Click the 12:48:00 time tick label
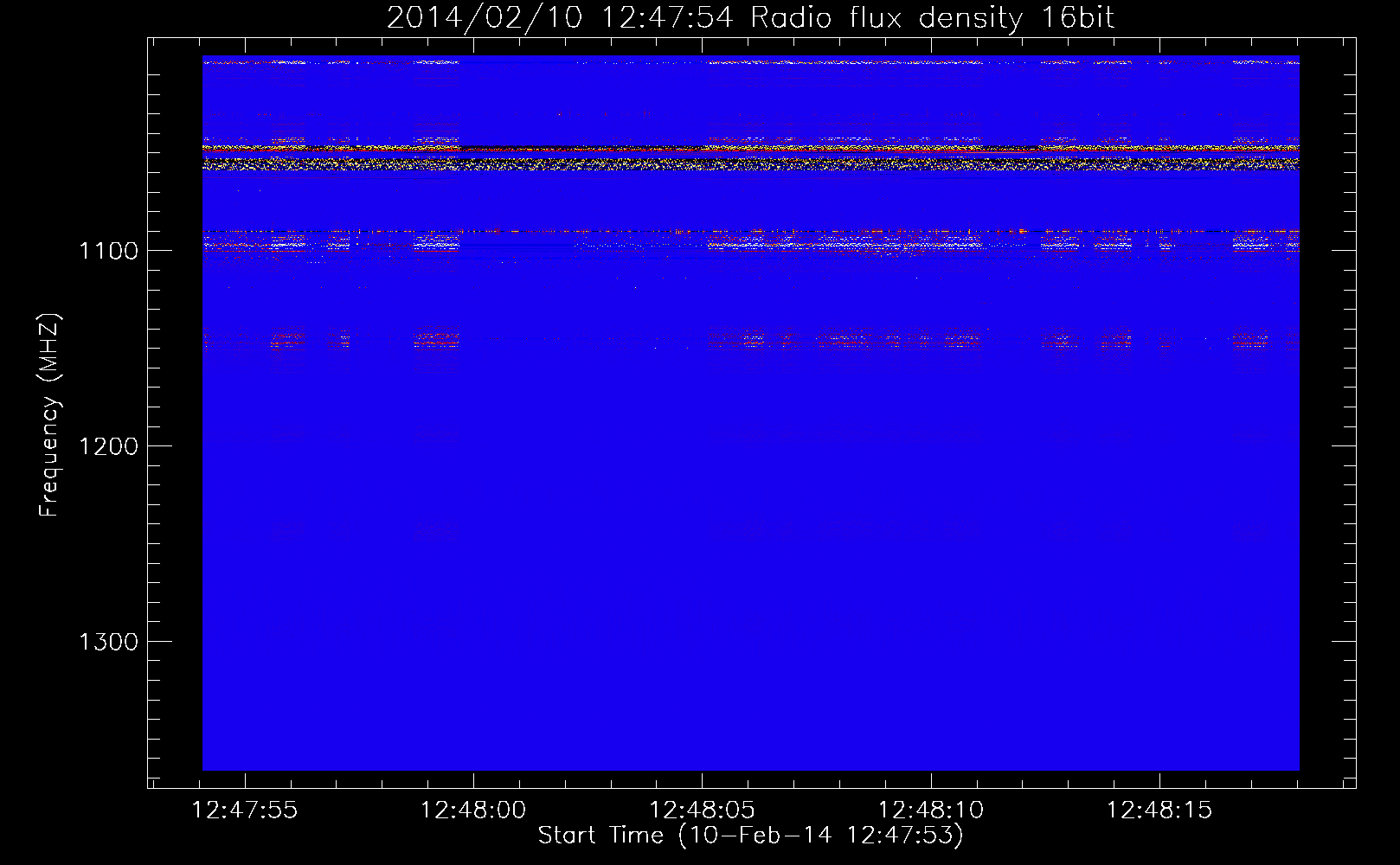Screen dimensions: 1400x865 tap(473, 811)
